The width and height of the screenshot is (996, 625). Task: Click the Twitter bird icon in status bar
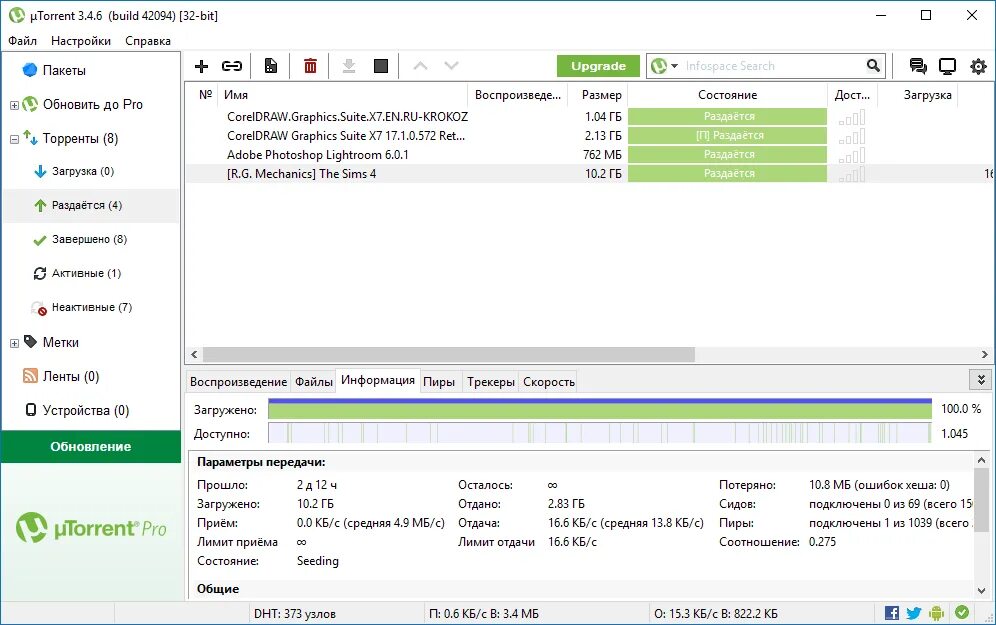(914, 613)
